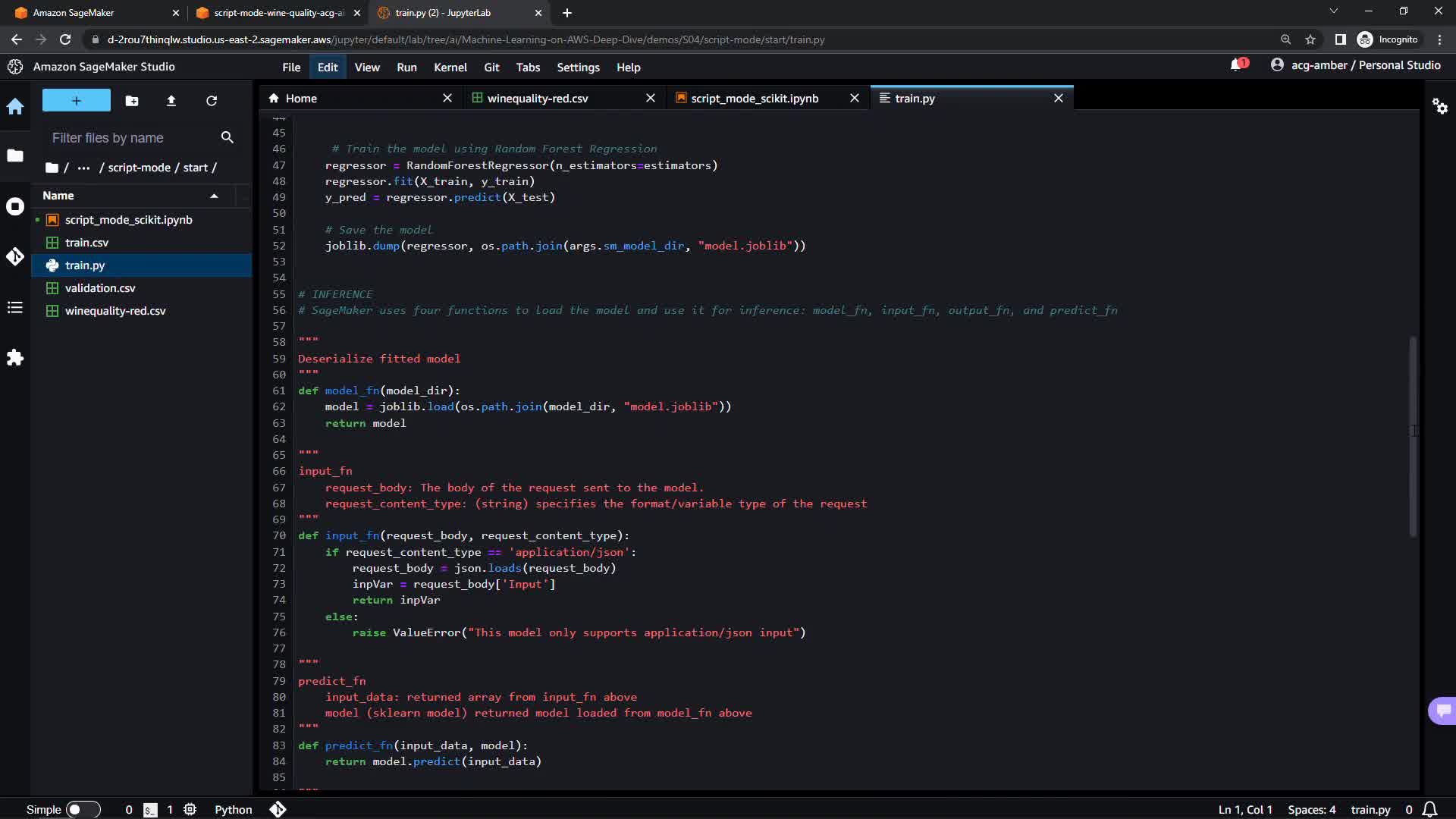Screen dimensions: 1456x819
Task: Expand the collapsed breadcrumb ellipsis path
Action: click(83, 168)
